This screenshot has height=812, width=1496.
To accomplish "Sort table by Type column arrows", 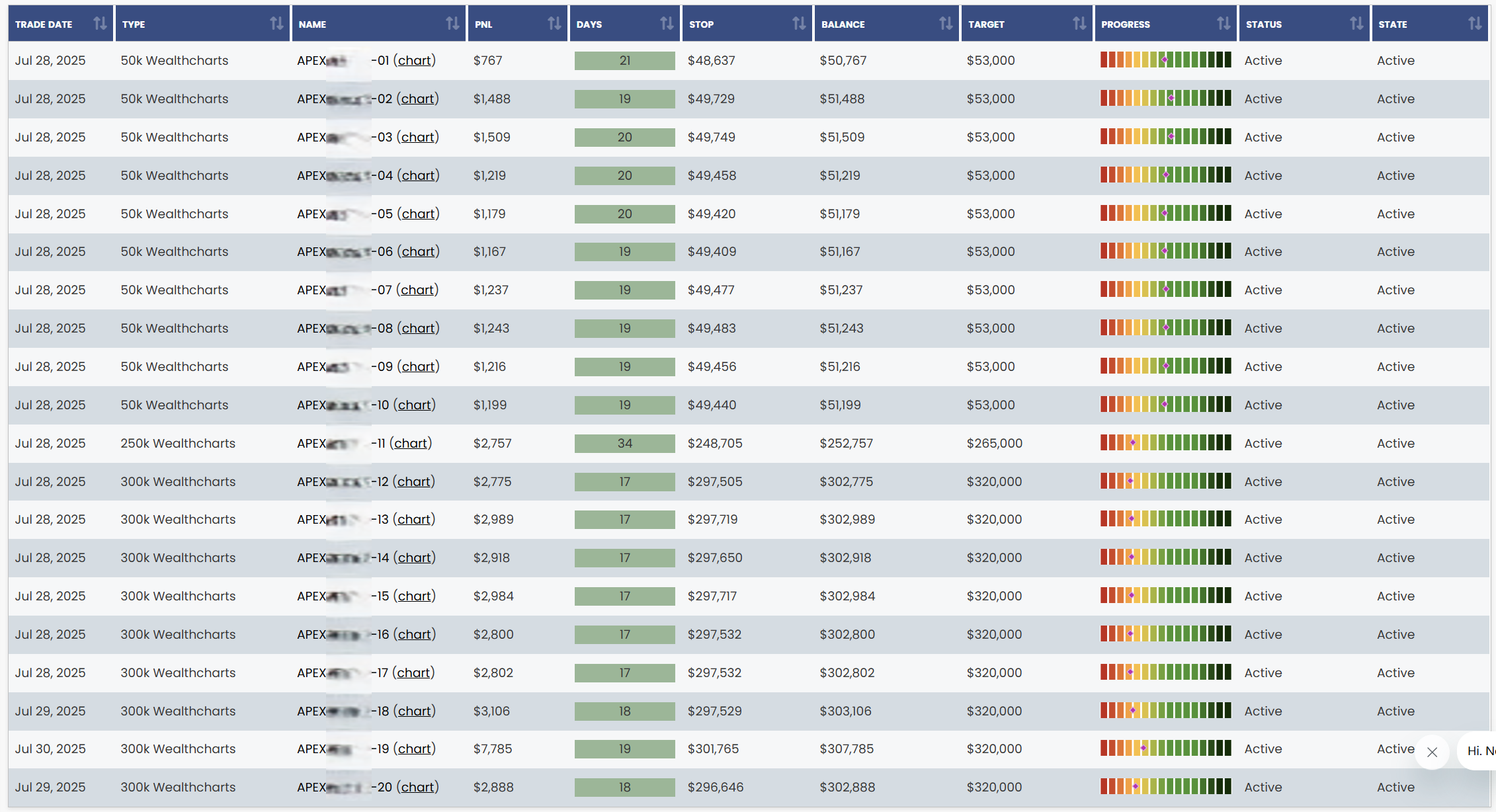I will (276, 24).
